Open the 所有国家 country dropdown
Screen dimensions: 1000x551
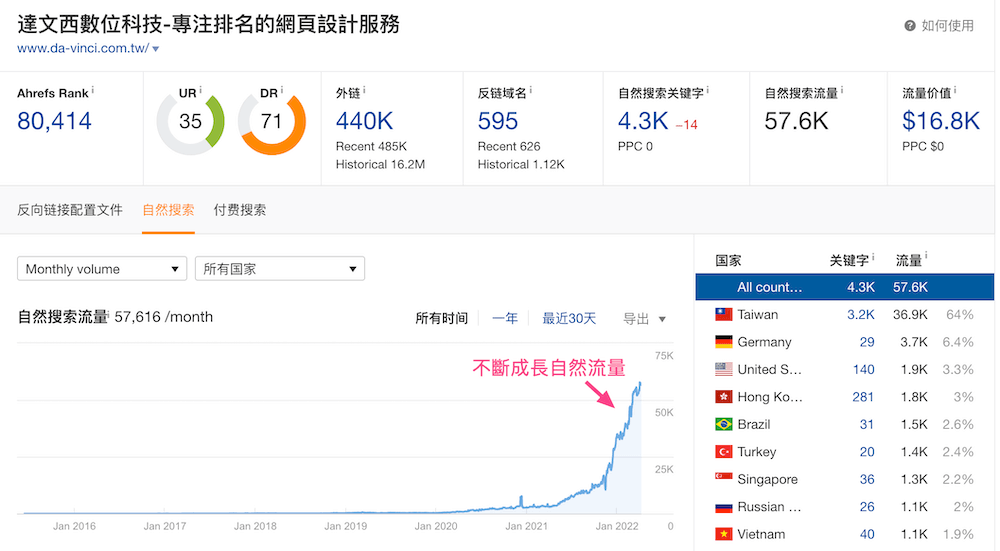pos(280,268)
